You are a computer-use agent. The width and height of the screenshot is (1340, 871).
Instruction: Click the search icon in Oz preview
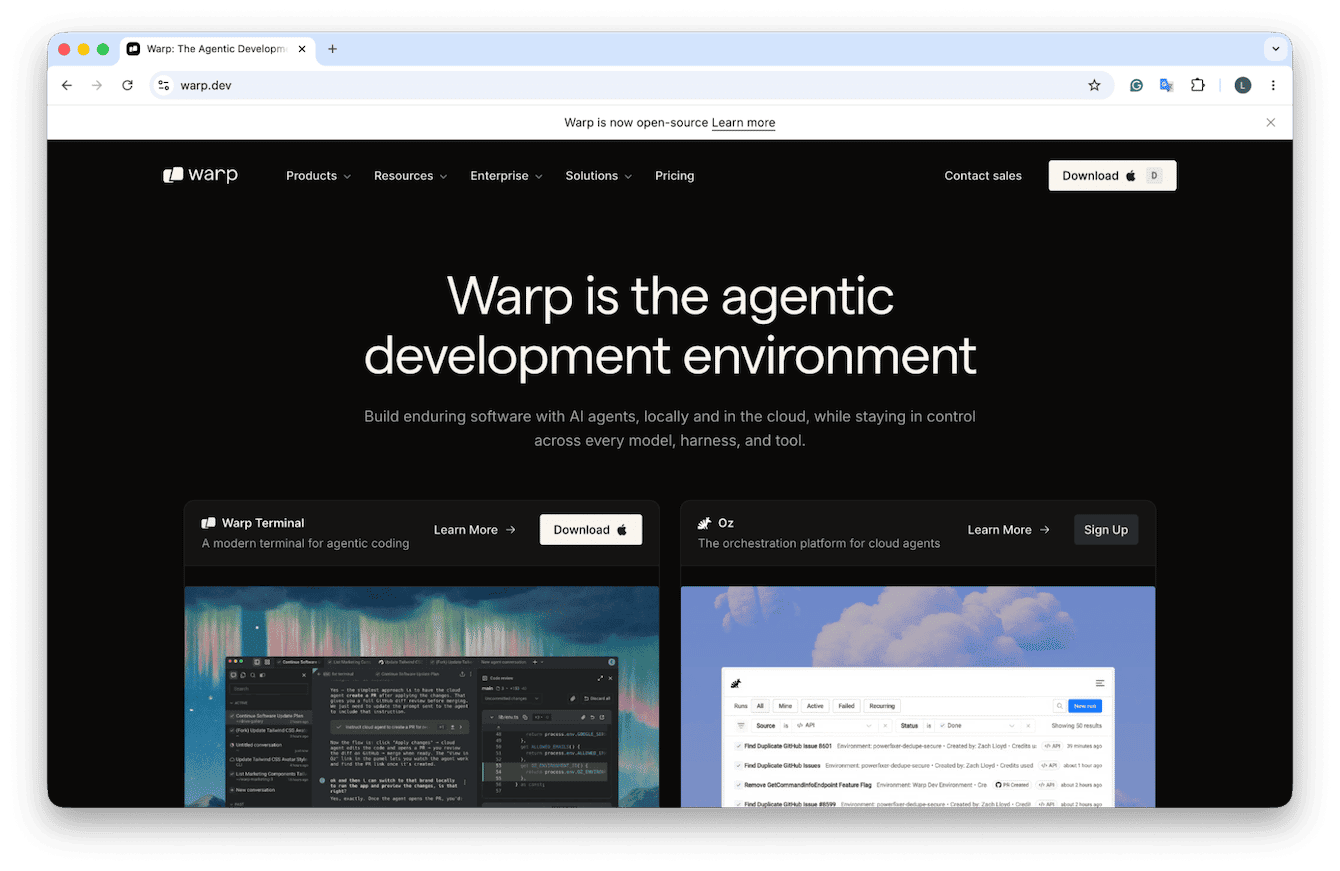(1059, 706)
